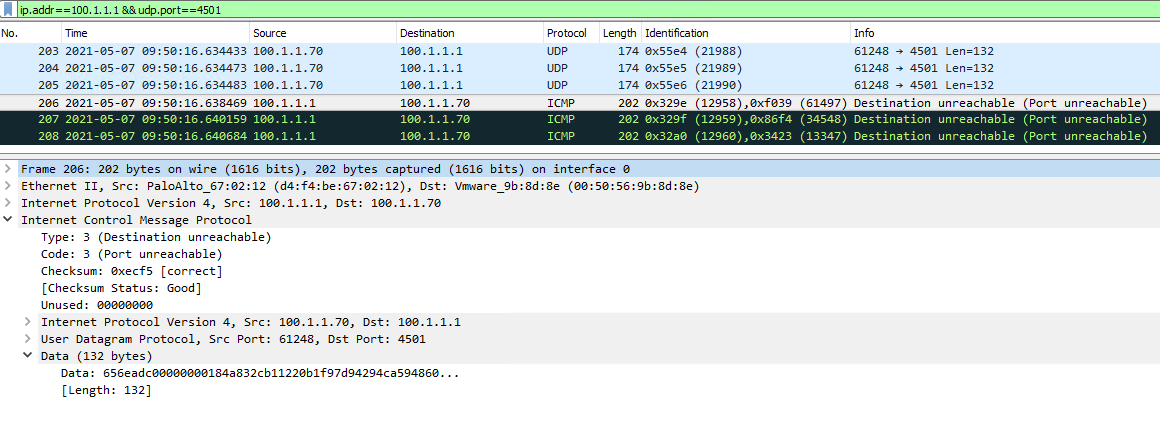Expand outer Internet Protocol Version 4 node
The height and width of the screenshot is (421, 1160).
[7, 203]
